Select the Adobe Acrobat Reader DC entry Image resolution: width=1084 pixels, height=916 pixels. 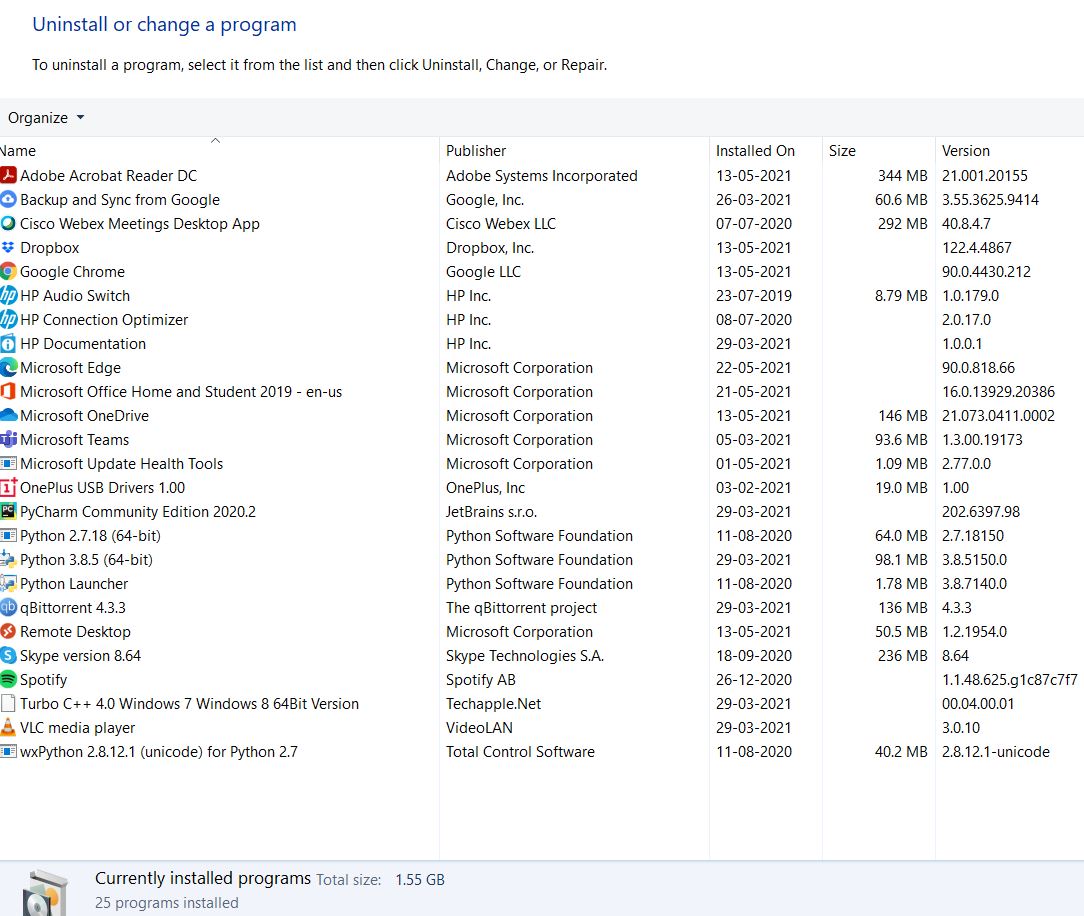109,176
